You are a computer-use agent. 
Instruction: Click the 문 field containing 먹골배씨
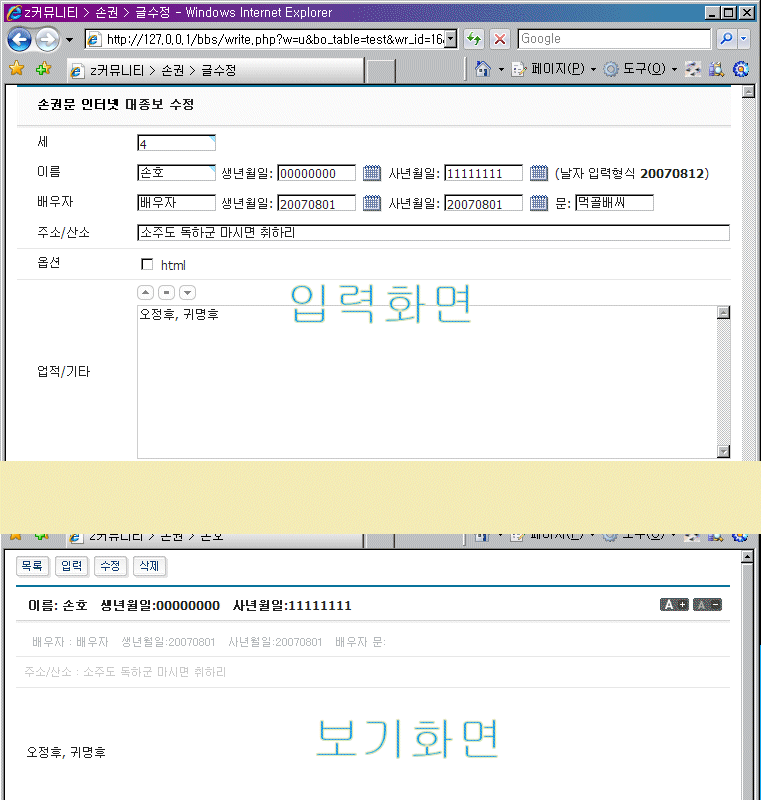coord(614,203)
